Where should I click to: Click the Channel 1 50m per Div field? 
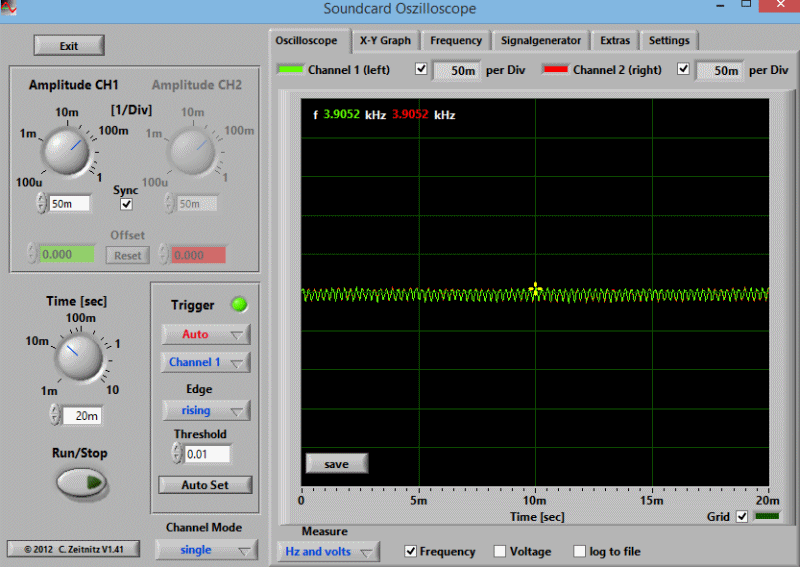pos(457,70)
